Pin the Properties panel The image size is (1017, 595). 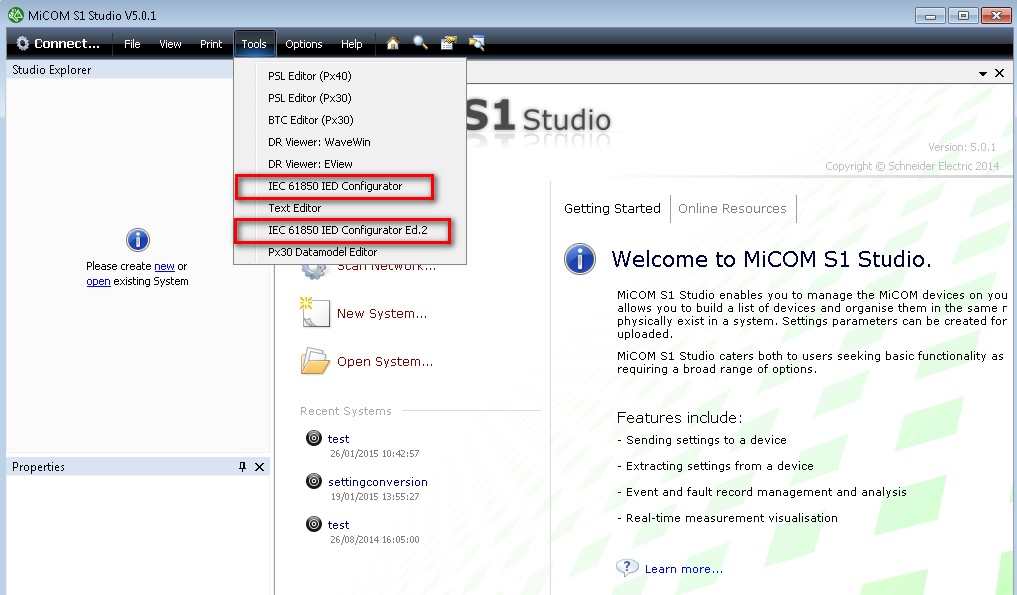click(242, 467)
